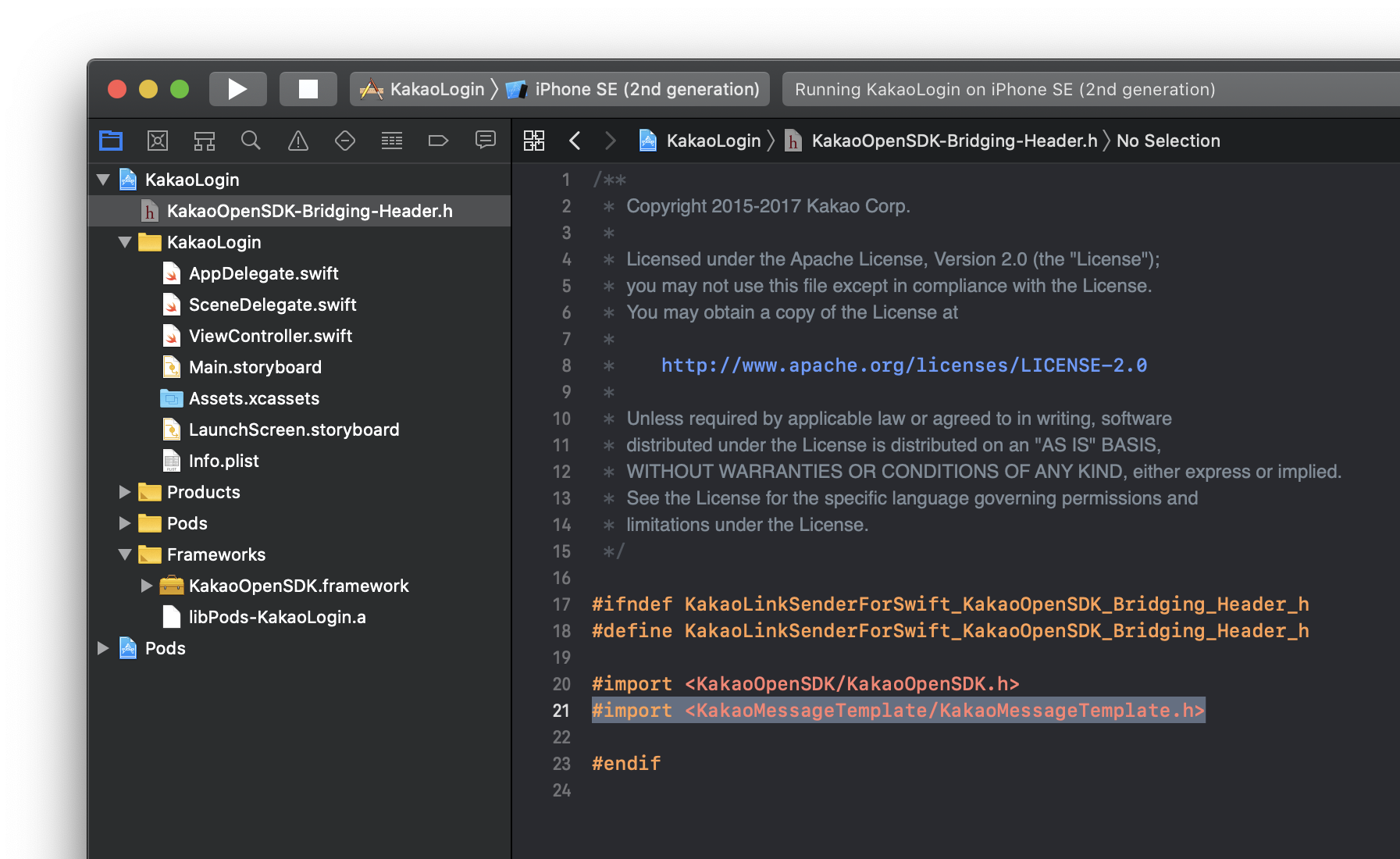This screenshot has height=859, width=1400.
Task: Run the KakaoLogin project with the play button
Action: coord(237,89)
